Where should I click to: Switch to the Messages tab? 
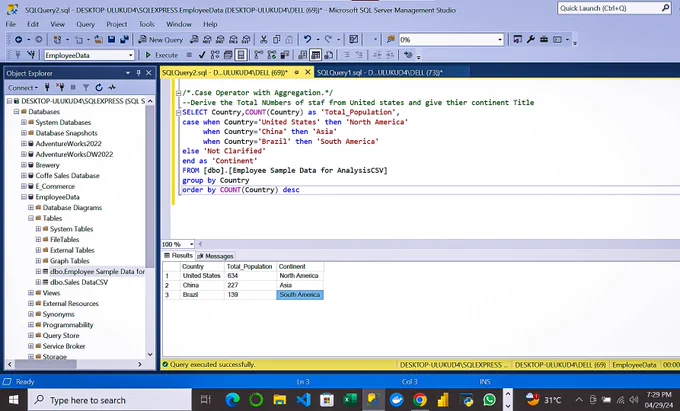point(216,256)
